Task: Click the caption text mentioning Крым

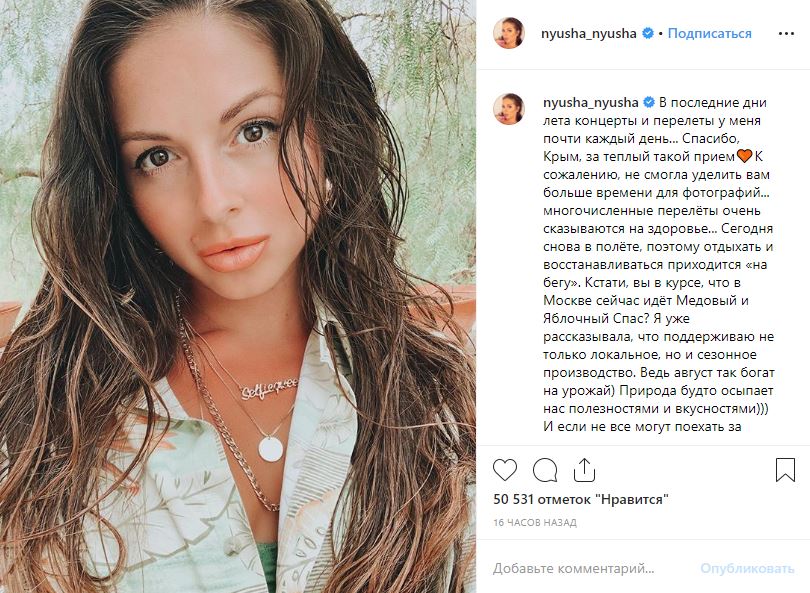Action: point(622,158)
